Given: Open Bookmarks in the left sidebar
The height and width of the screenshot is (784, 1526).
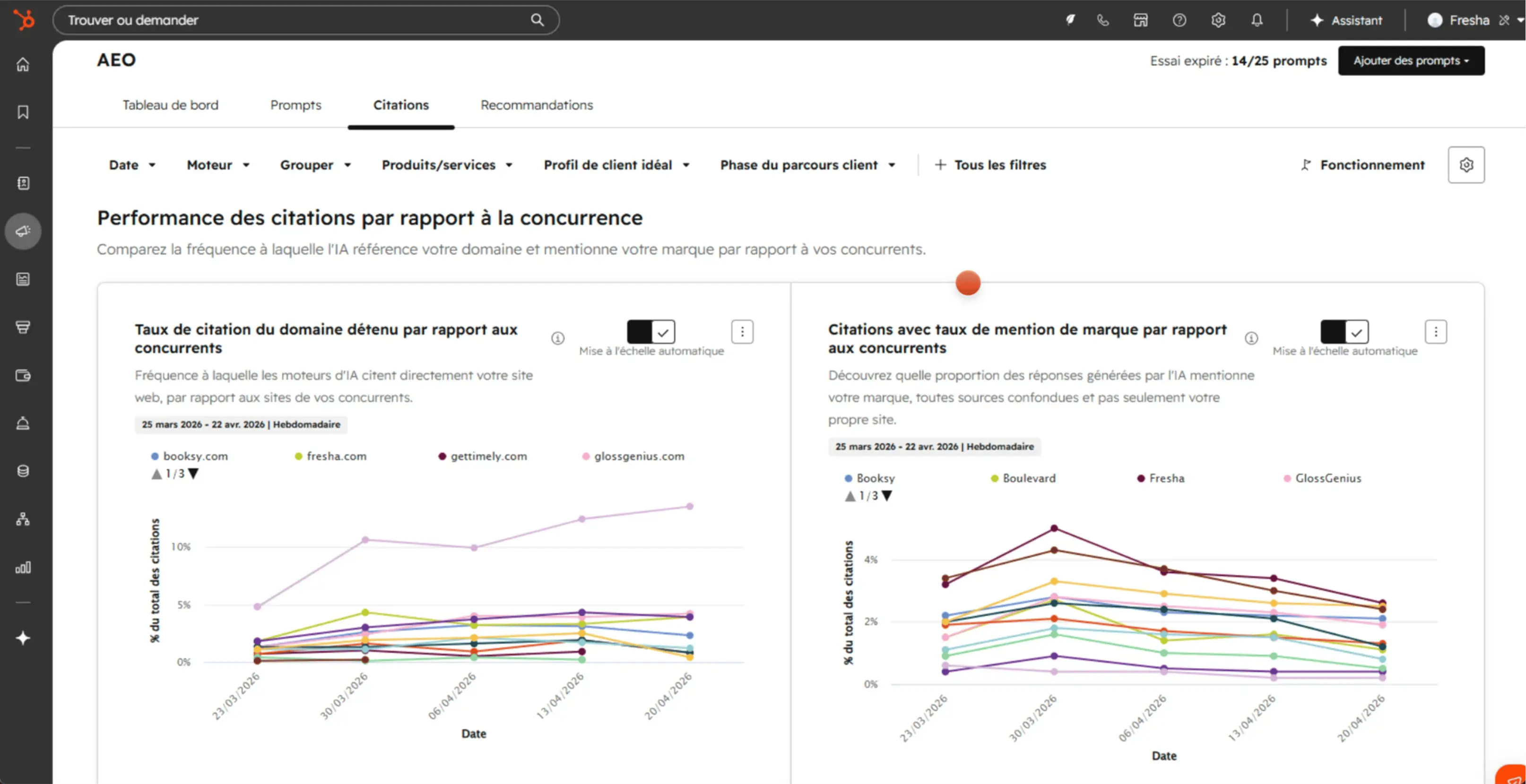Looking at the screenshot, I should [23, 112].
